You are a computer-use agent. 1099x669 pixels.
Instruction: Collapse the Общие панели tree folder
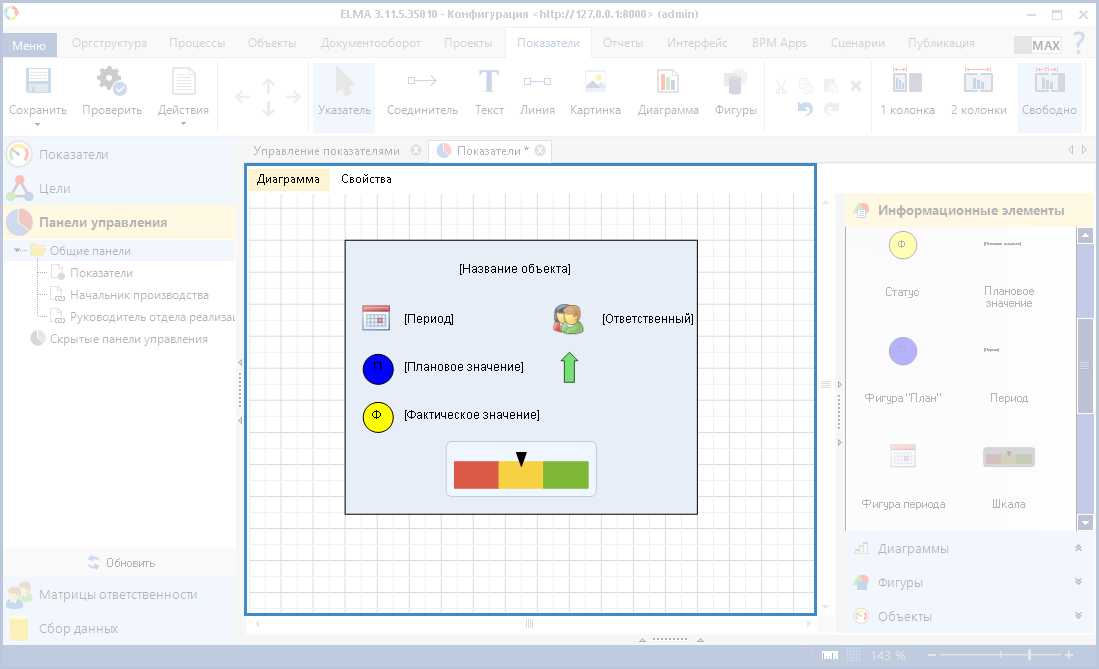(x=19, y=251)
